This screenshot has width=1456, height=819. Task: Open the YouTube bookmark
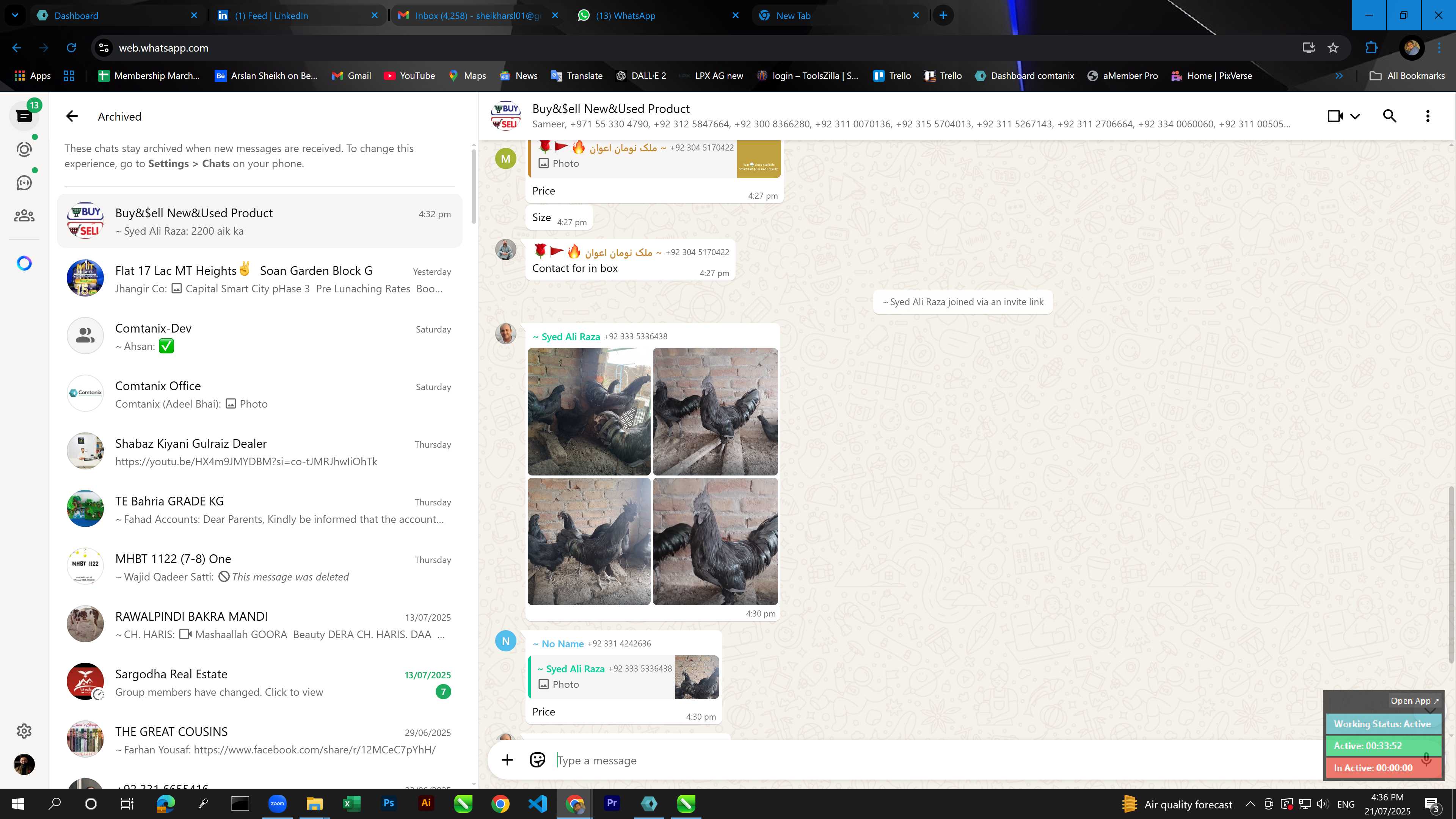[x=409, y=76]
